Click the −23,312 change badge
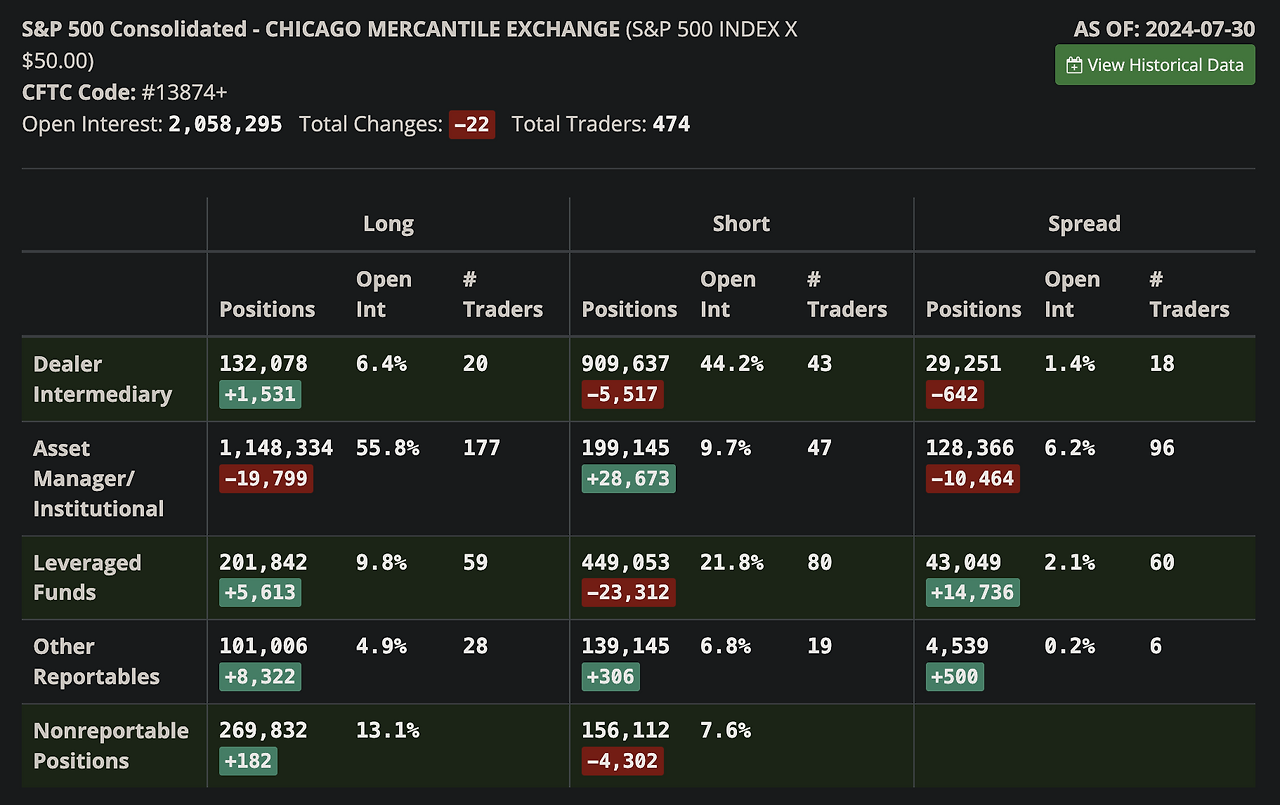 [628, 593]
